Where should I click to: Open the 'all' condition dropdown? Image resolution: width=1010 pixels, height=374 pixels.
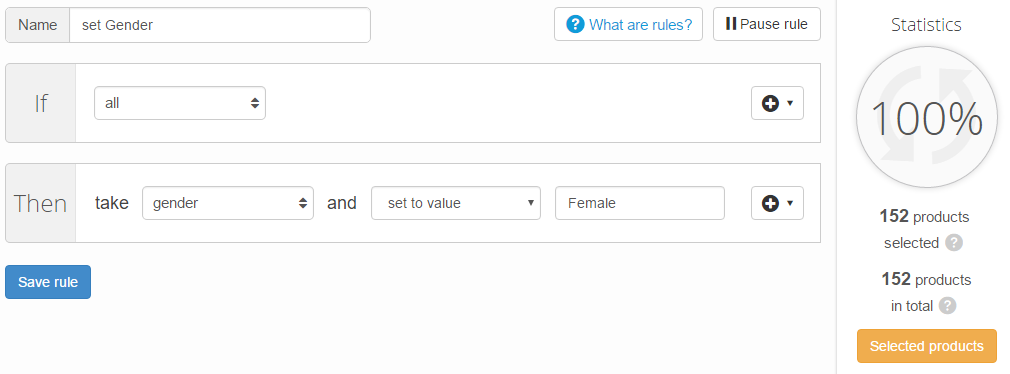coord(180,103)
